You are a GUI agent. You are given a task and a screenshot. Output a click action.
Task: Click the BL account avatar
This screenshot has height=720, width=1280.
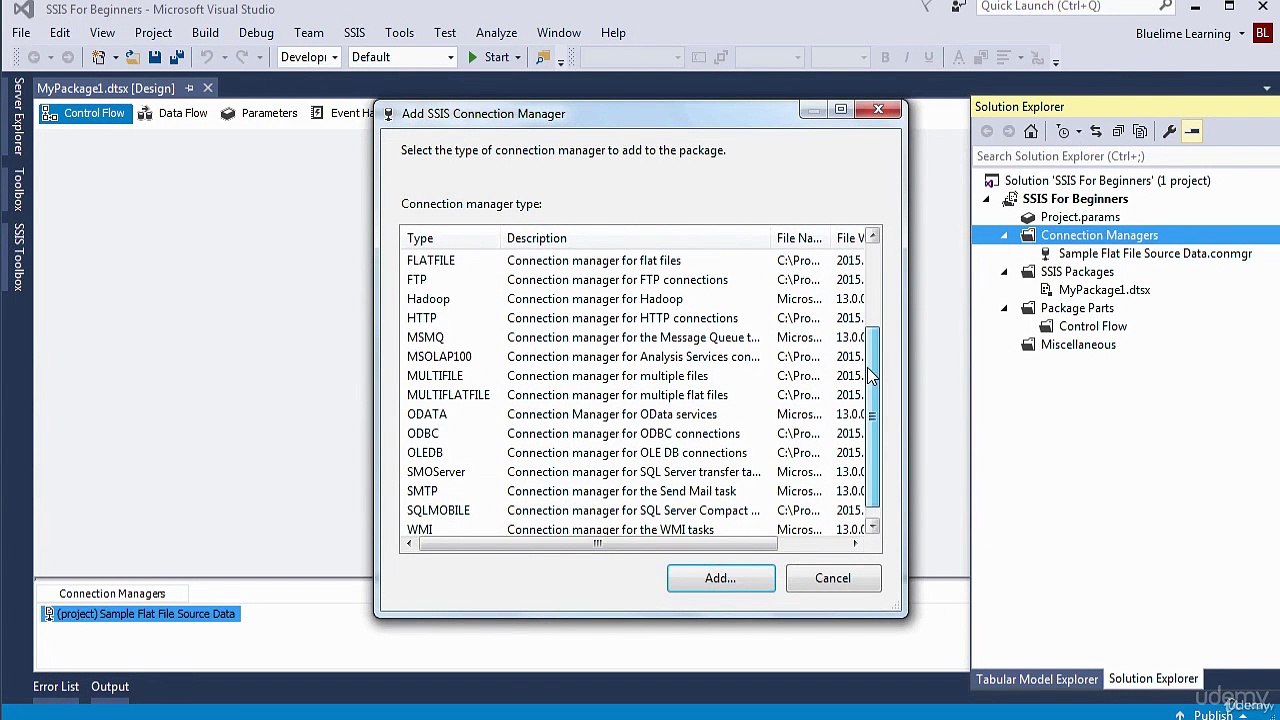[x=1262, y=33]
